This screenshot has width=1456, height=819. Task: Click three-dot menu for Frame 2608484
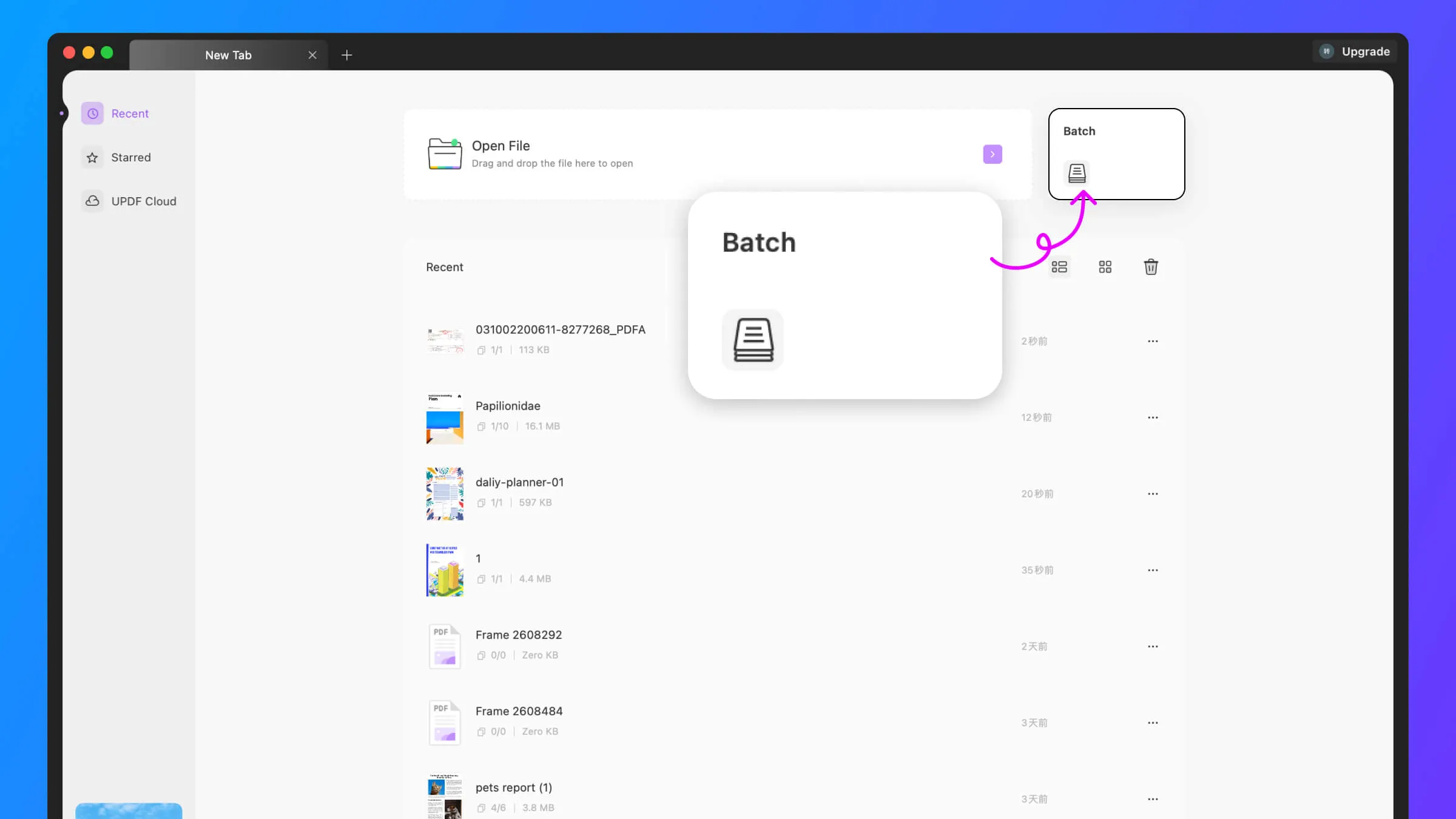(1152, 723)
